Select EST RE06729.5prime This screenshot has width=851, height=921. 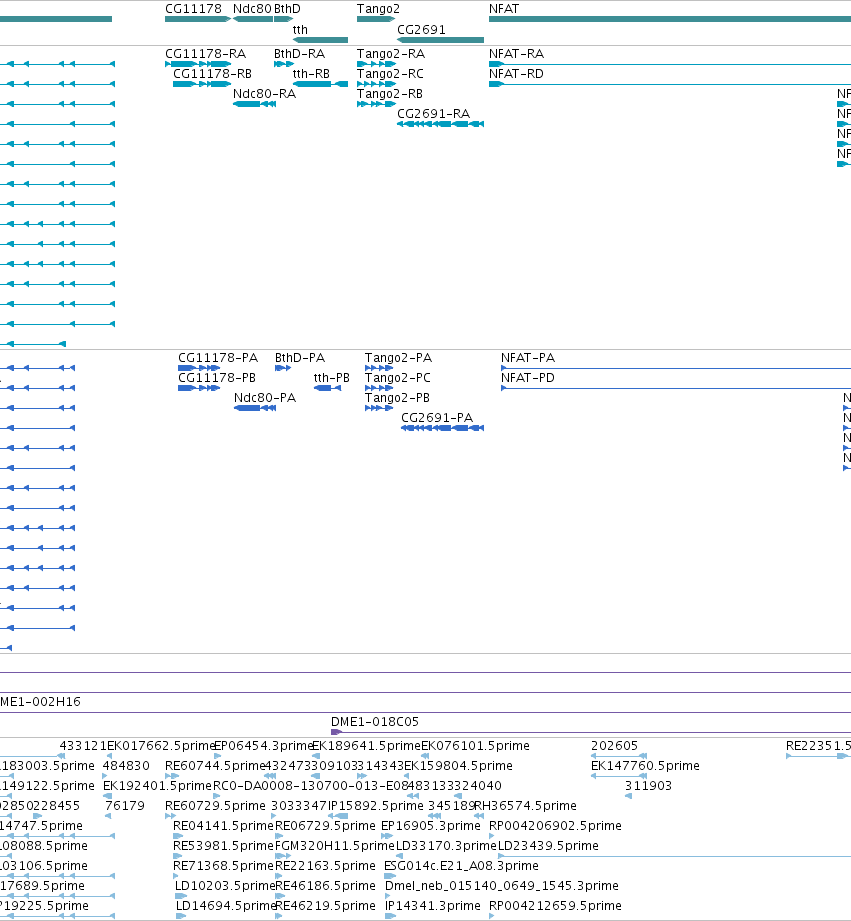325,826
